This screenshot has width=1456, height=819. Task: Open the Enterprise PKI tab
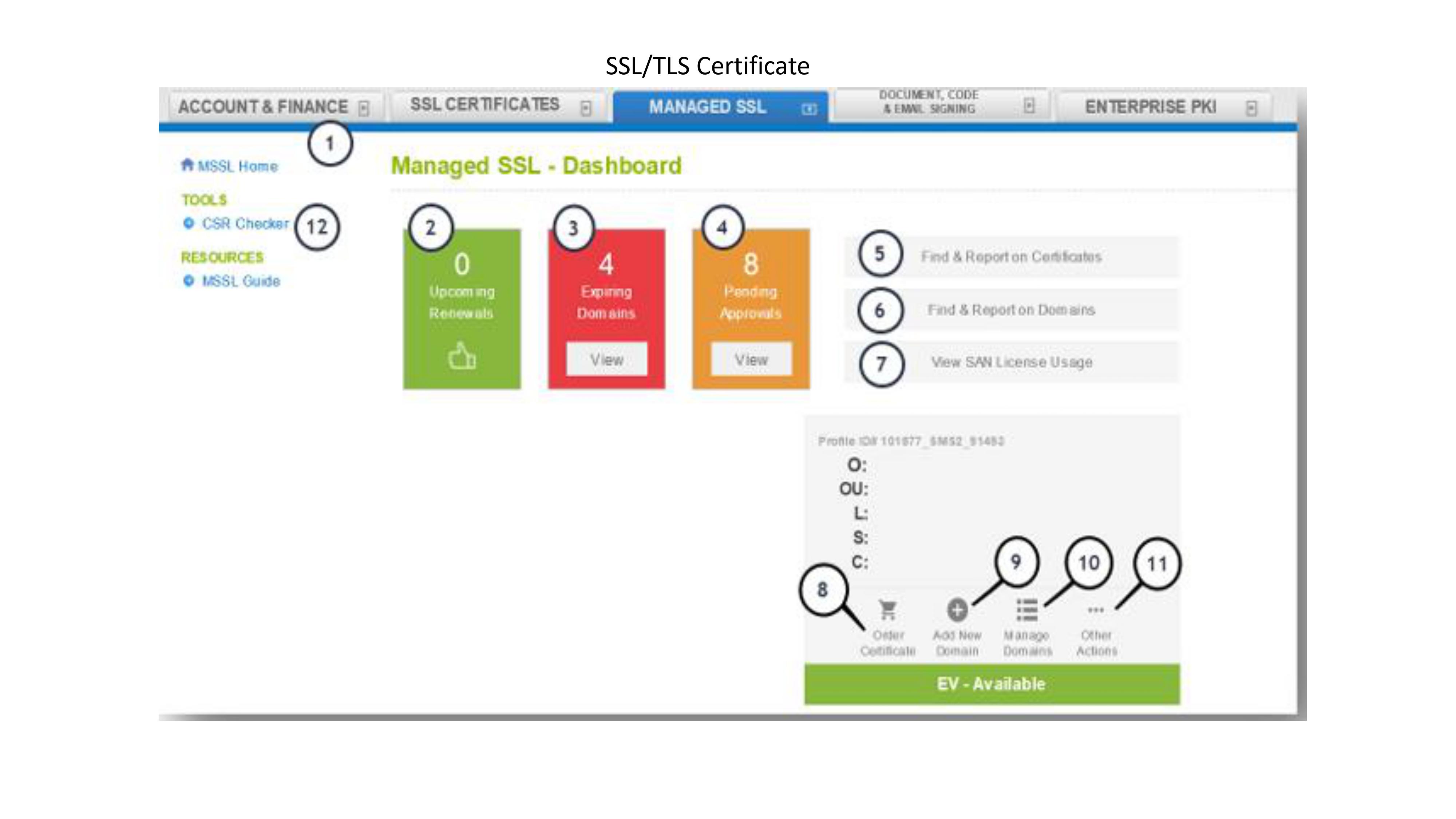coord(1150,107)
